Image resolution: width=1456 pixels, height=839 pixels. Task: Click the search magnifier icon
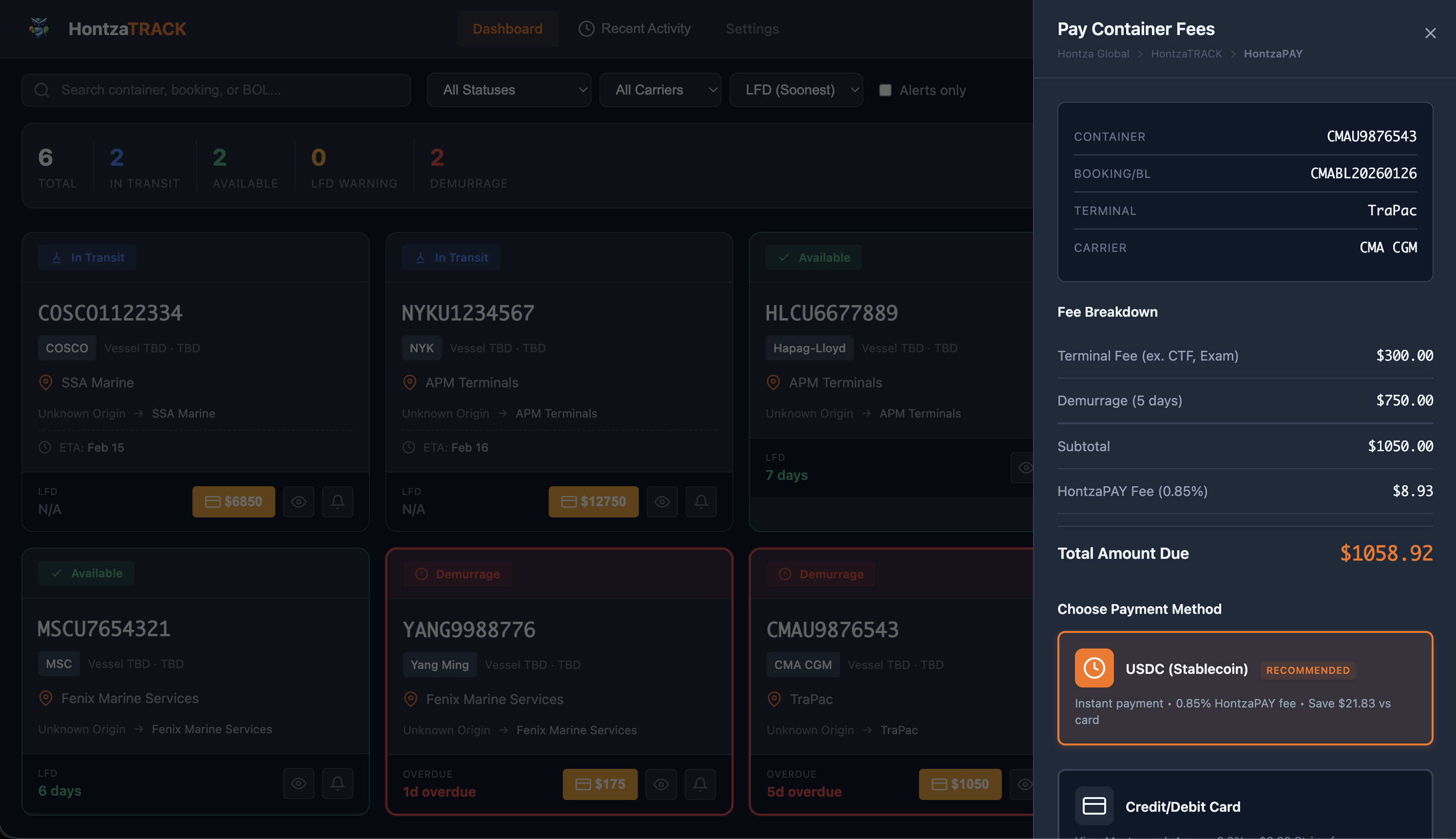coord(41,90)
